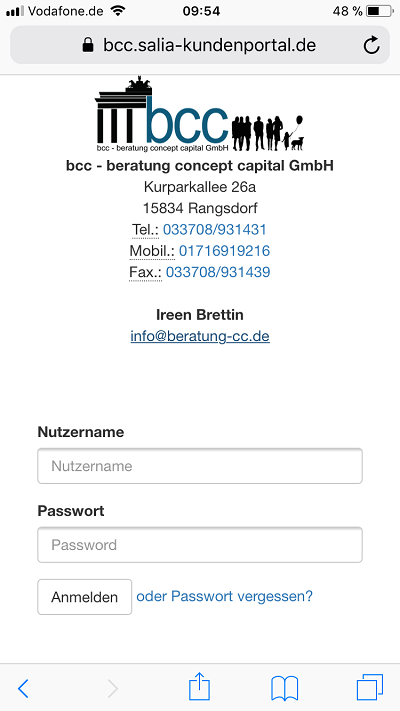Click the Passwort input field

pyautogui.click(x=200, y=545)
